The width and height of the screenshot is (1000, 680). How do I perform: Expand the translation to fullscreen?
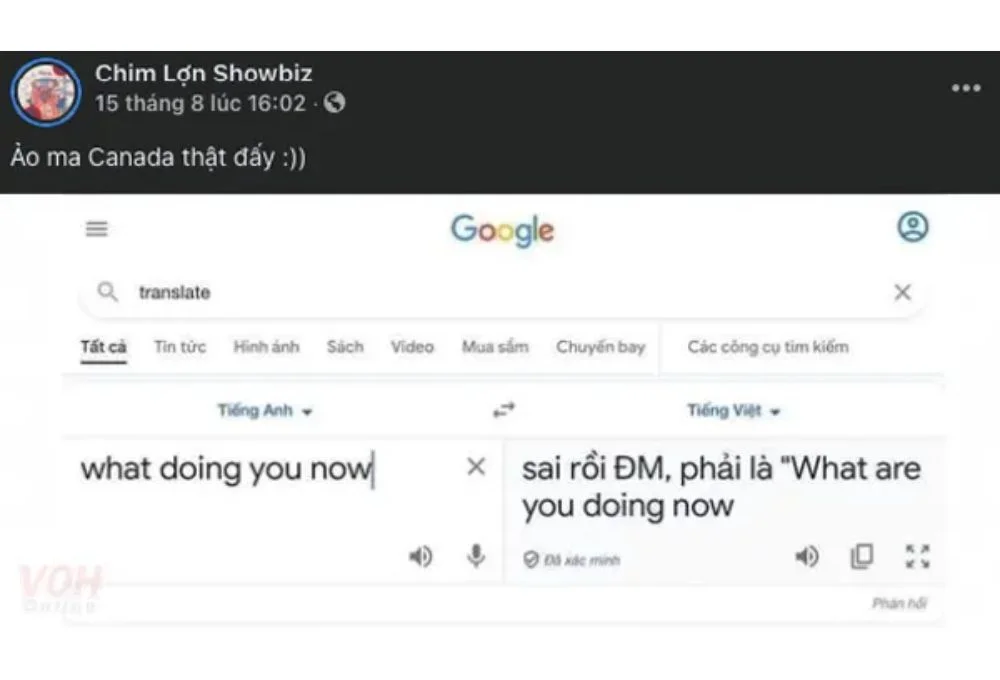click(x=917, y=556)
